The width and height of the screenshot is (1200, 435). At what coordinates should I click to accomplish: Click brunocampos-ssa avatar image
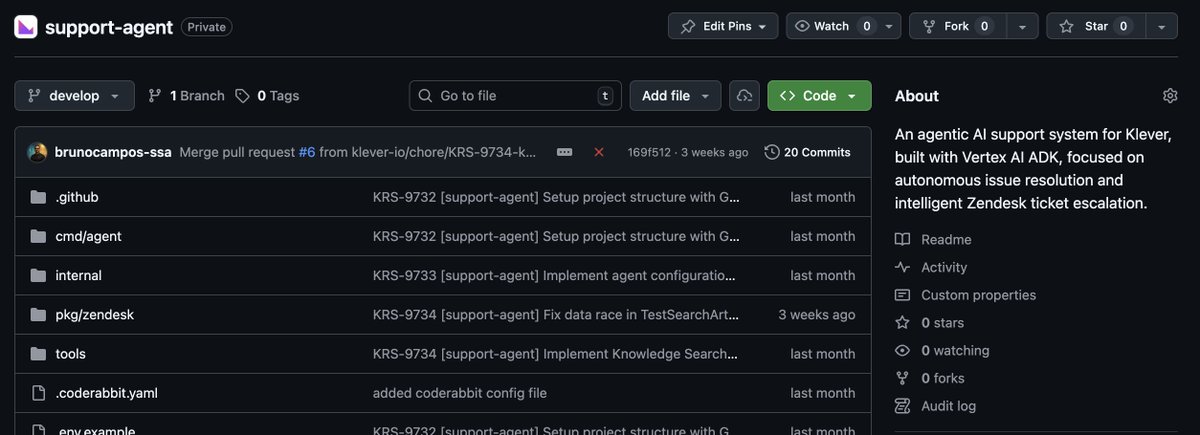click(x=37, y=152)
